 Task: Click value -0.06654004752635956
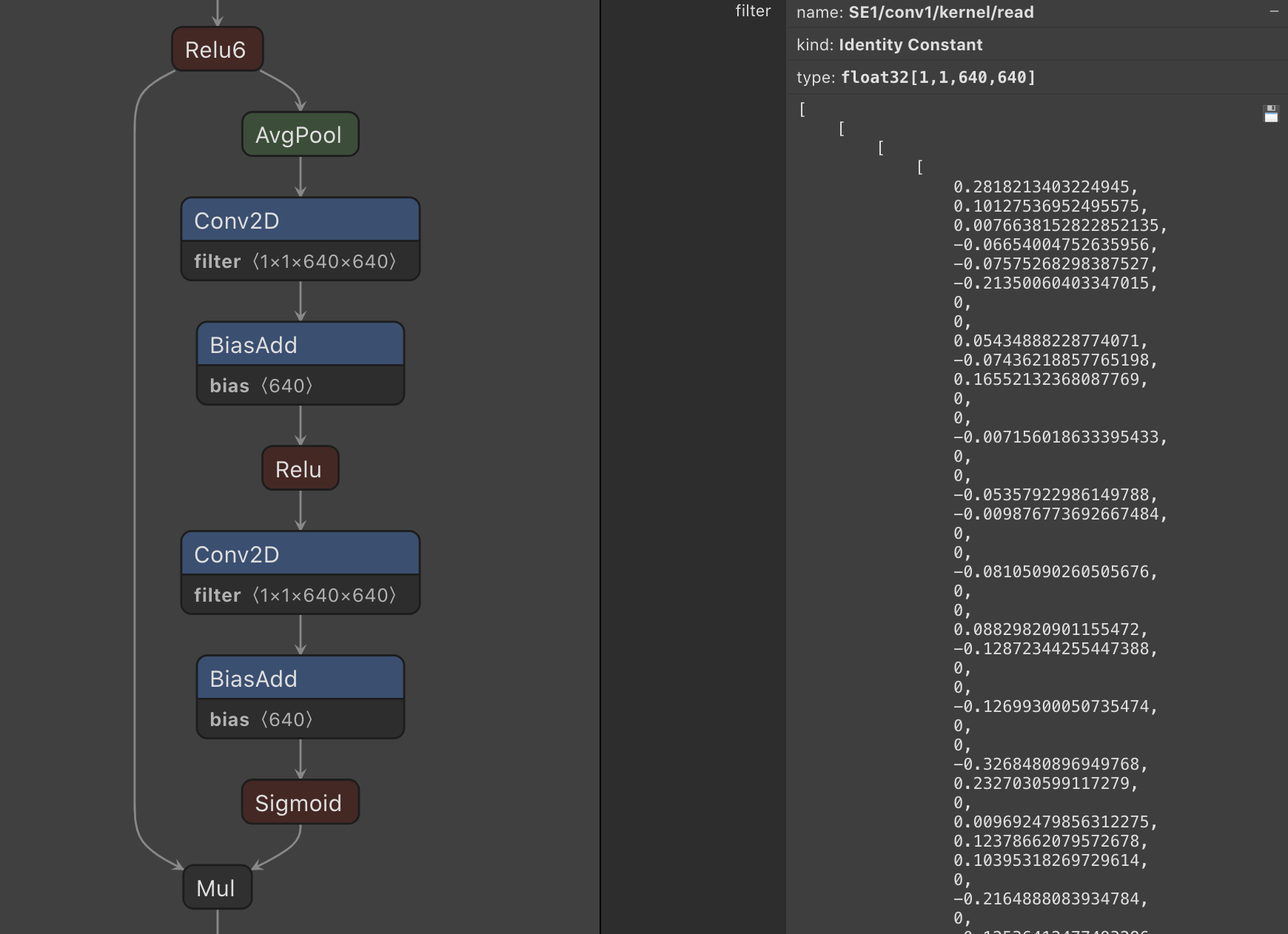pos(1056,245)
